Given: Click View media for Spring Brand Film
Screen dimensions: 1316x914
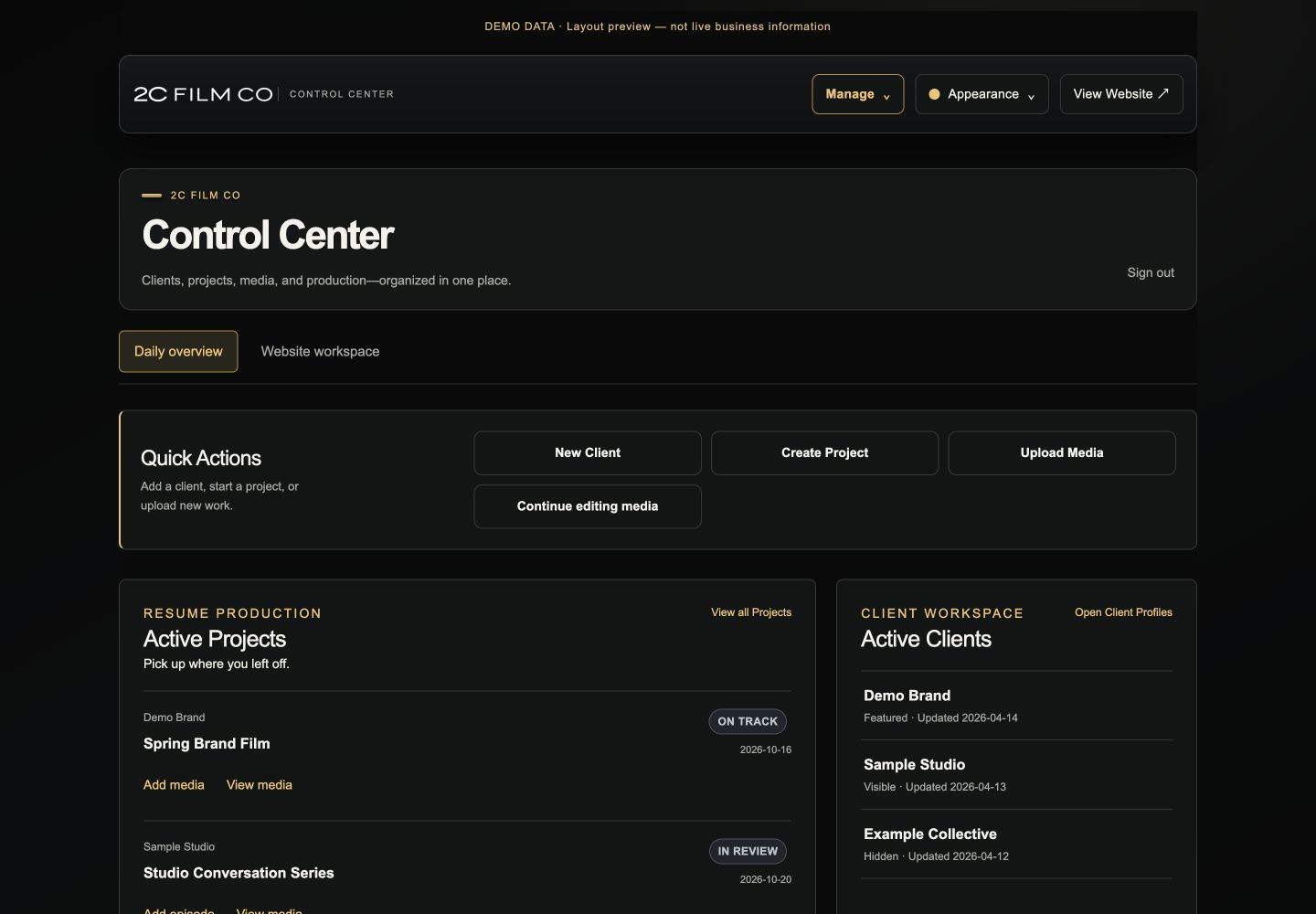Looking at the screenshot, I should 260,785.
